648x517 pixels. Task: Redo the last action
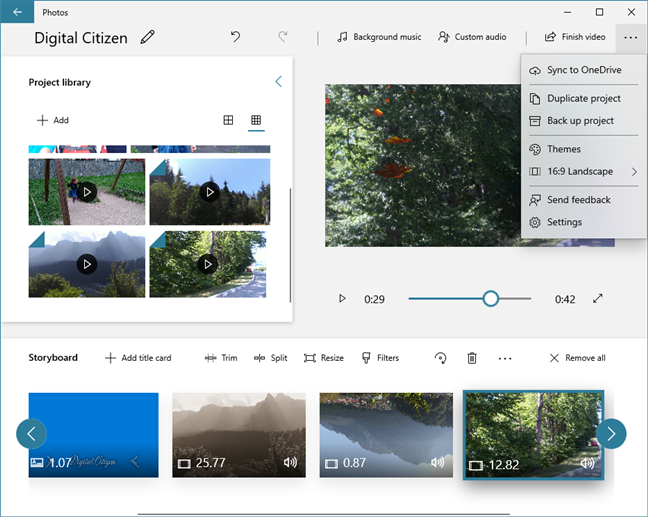(283, 37)
